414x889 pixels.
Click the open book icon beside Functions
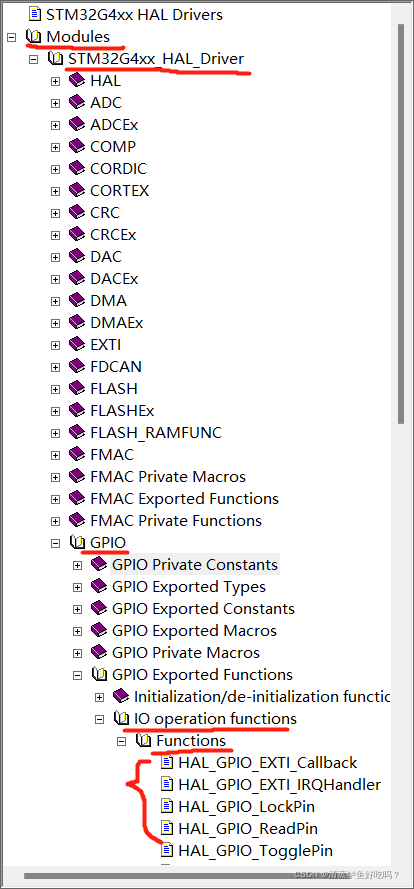tap(143, 740)
